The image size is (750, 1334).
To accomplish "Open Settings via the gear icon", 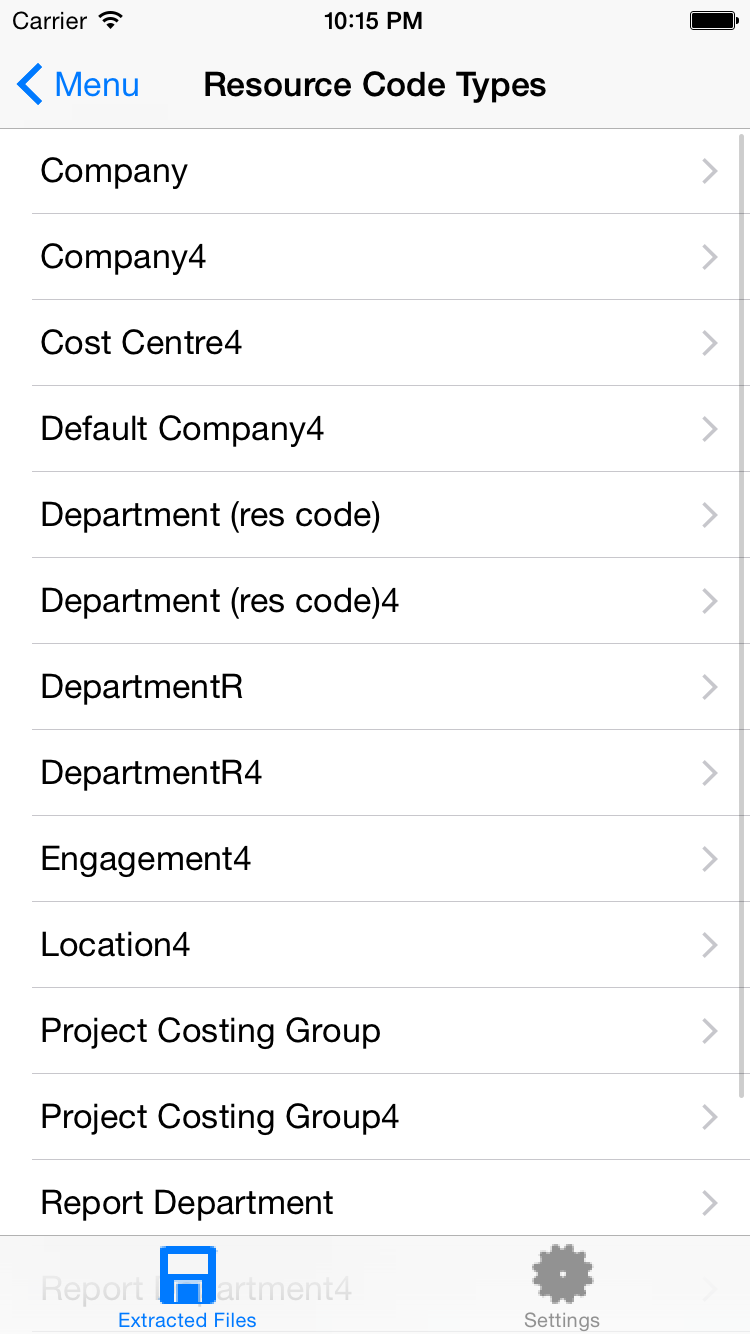I will click(562, 1274).
